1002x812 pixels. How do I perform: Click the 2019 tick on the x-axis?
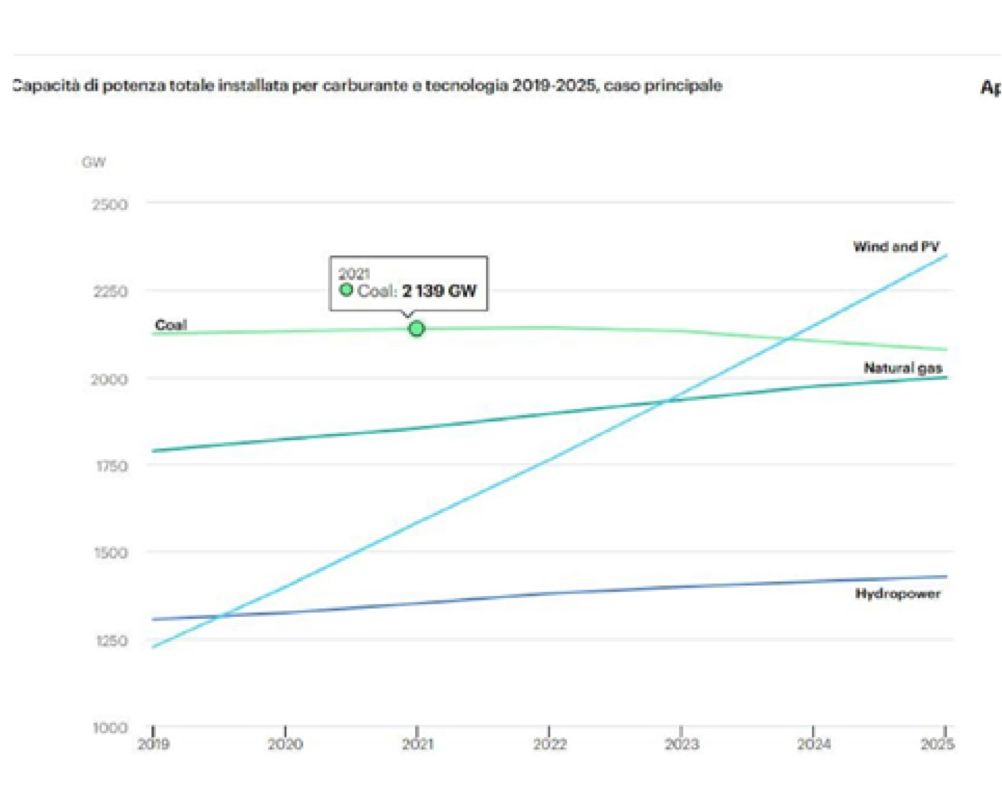[x=153, y=745]
